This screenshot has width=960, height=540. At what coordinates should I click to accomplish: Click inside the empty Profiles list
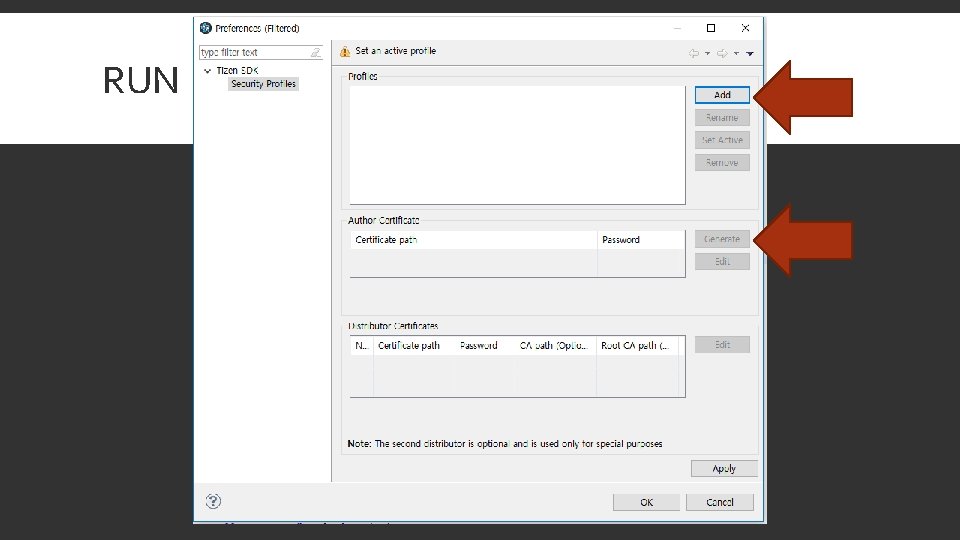coord(517,145)
